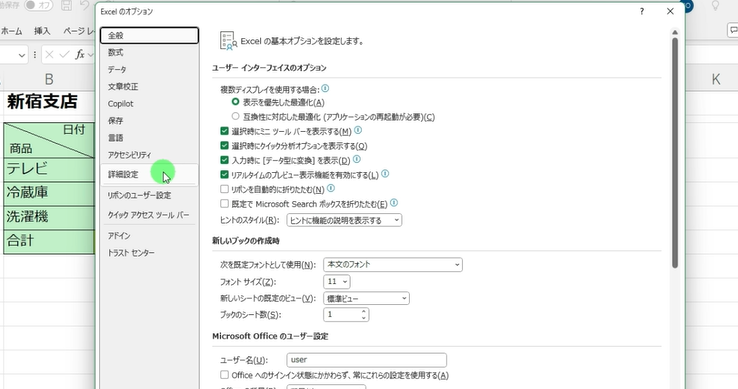Select 互換性に対応した最適化 radio button
The image size is (738, 389).
point(235,116)
